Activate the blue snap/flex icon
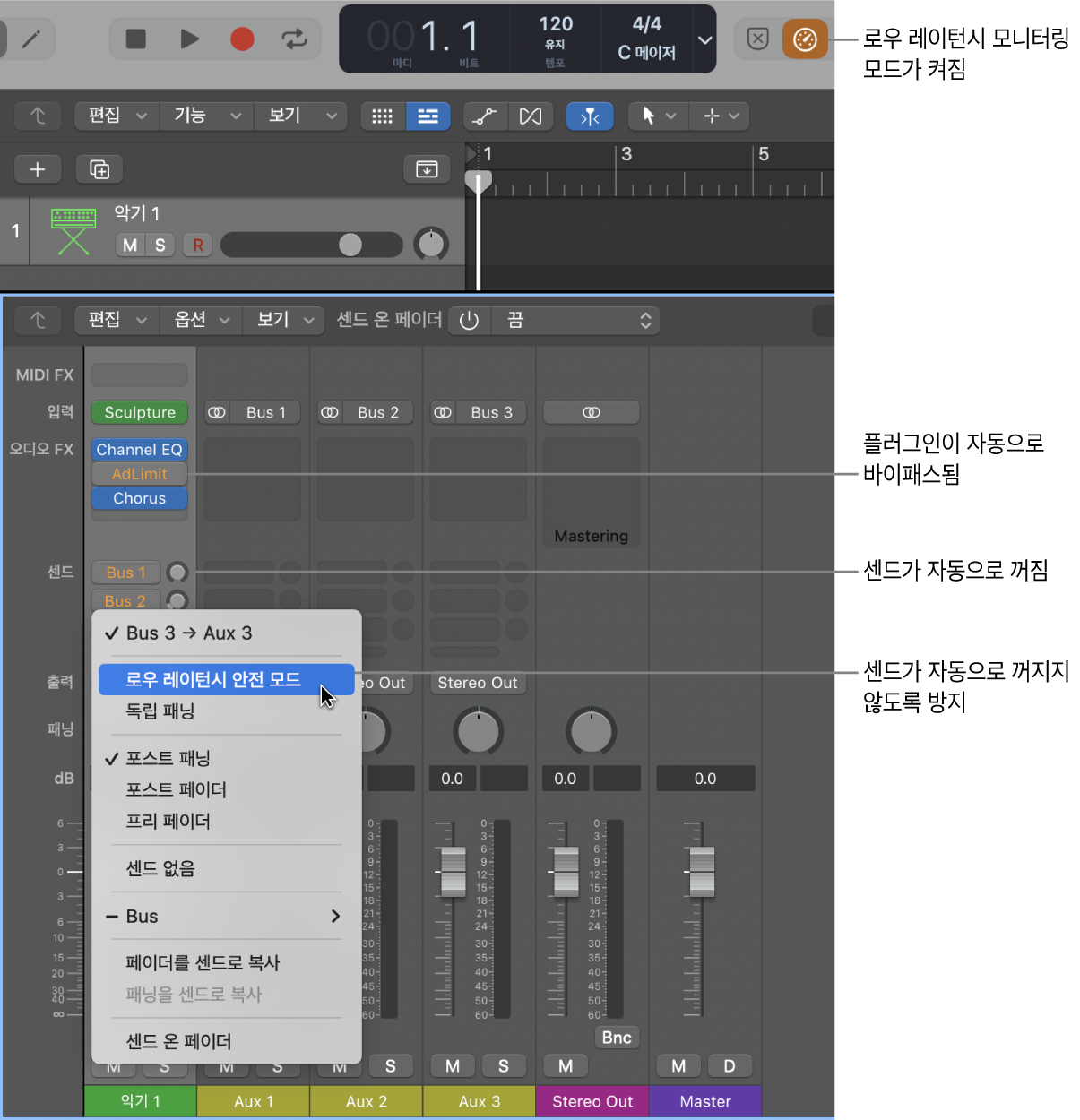The image size is (1080, 1120). (x=590, y=116)
